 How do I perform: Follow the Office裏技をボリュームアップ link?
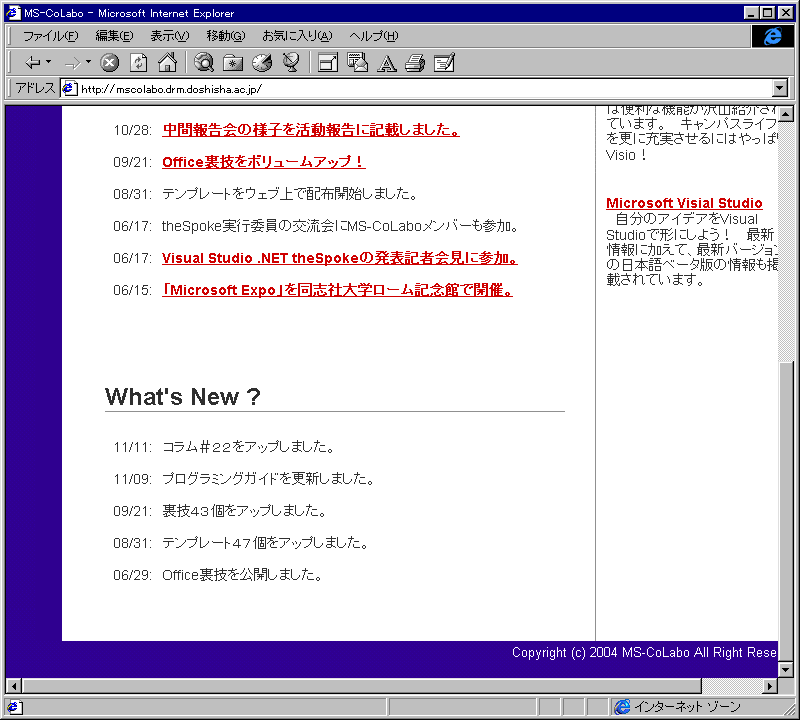coord(263,162)
